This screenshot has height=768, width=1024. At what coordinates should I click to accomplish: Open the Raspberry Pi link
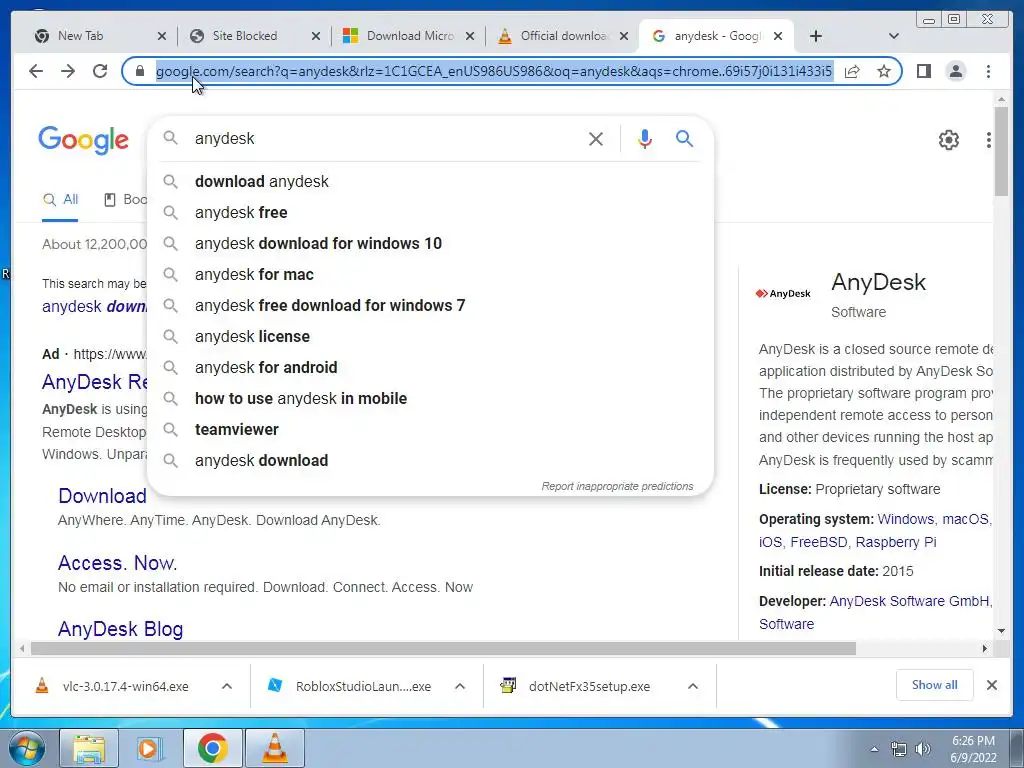click(x=896, y=543)
